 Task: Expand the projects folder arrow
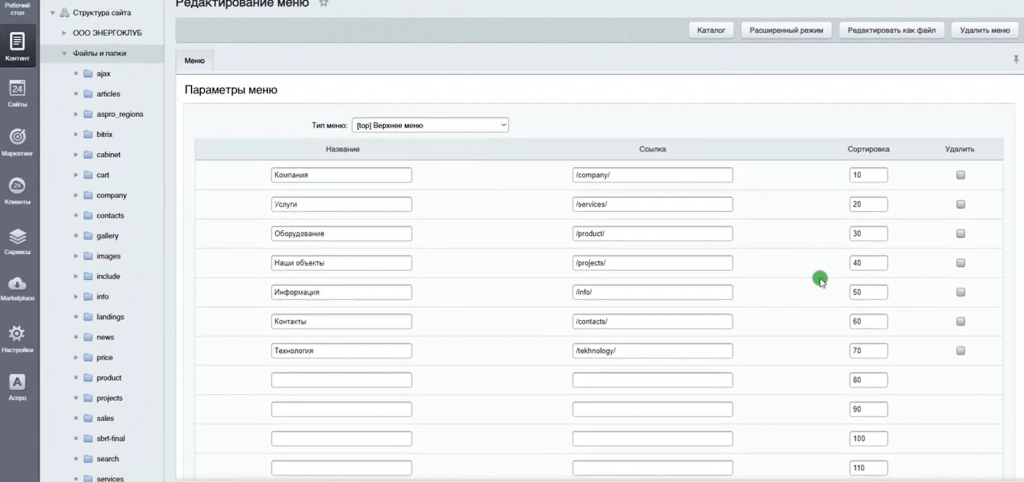point(76,398)
